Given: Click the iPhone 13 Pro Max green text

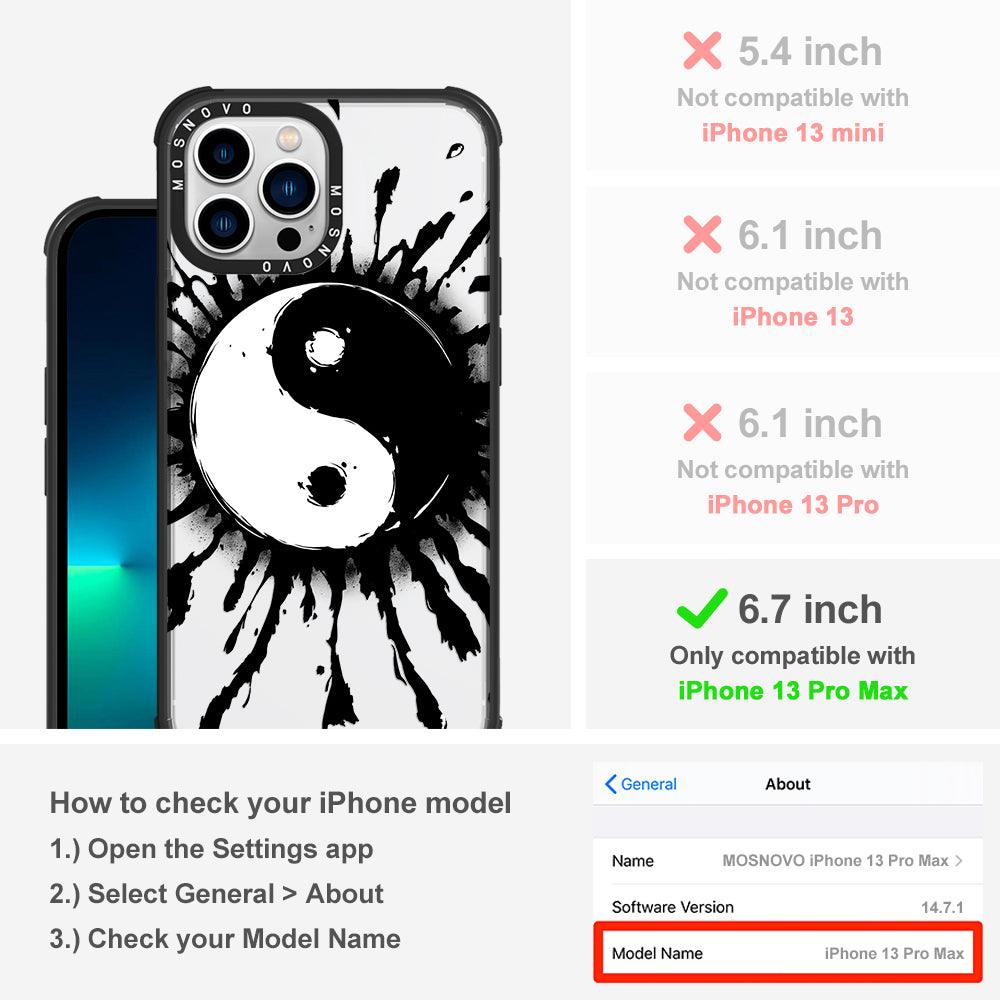Looking at the screenshot, I should coord(793,691).
